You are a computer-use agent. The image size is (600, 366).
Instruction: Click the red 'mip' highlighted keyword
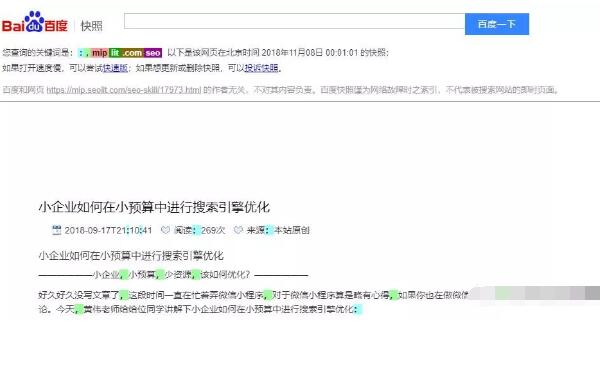[x=99, y=53]
